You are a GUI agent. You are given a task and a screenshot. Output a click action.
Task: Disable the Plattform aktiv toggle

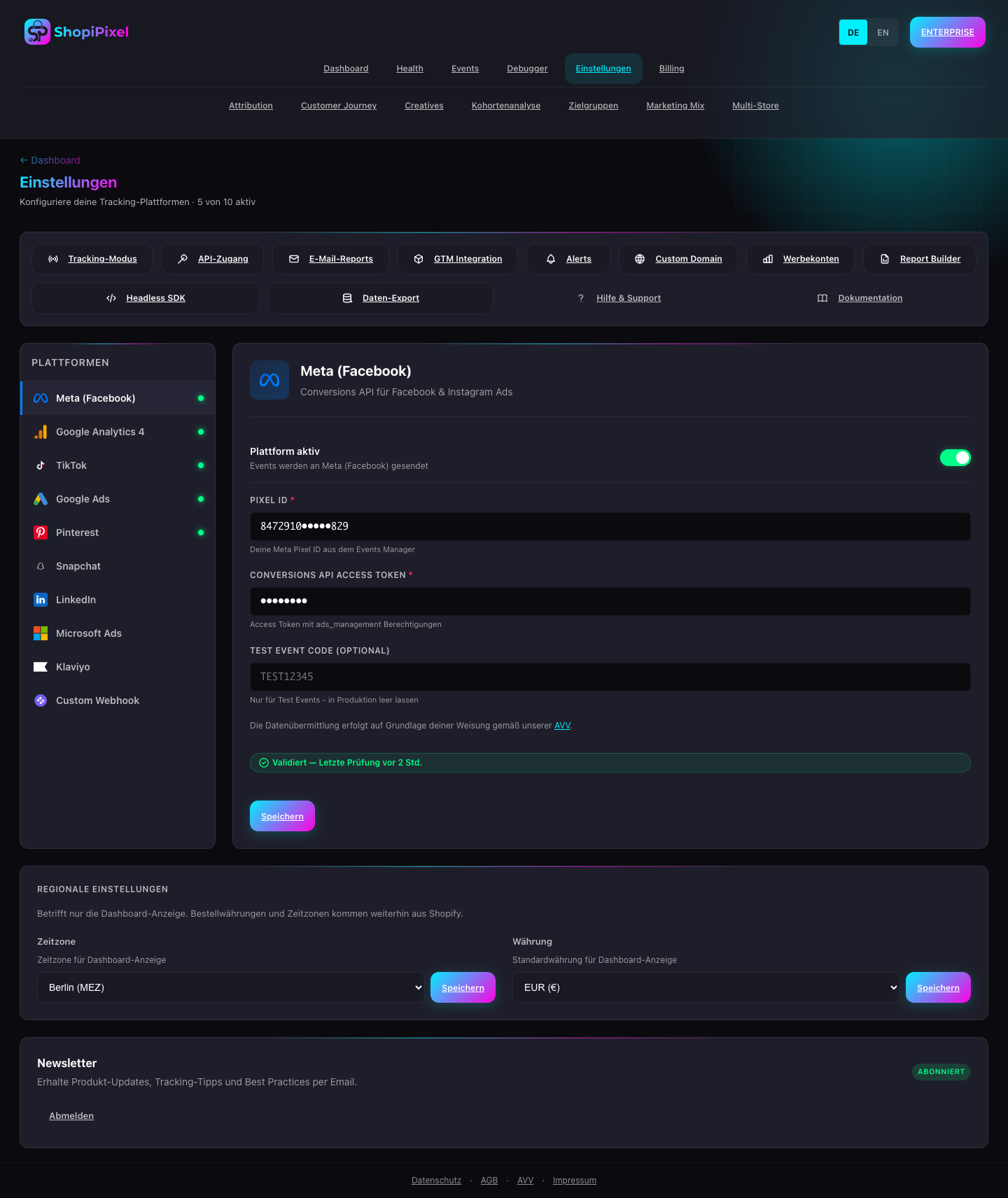point(955,458)
